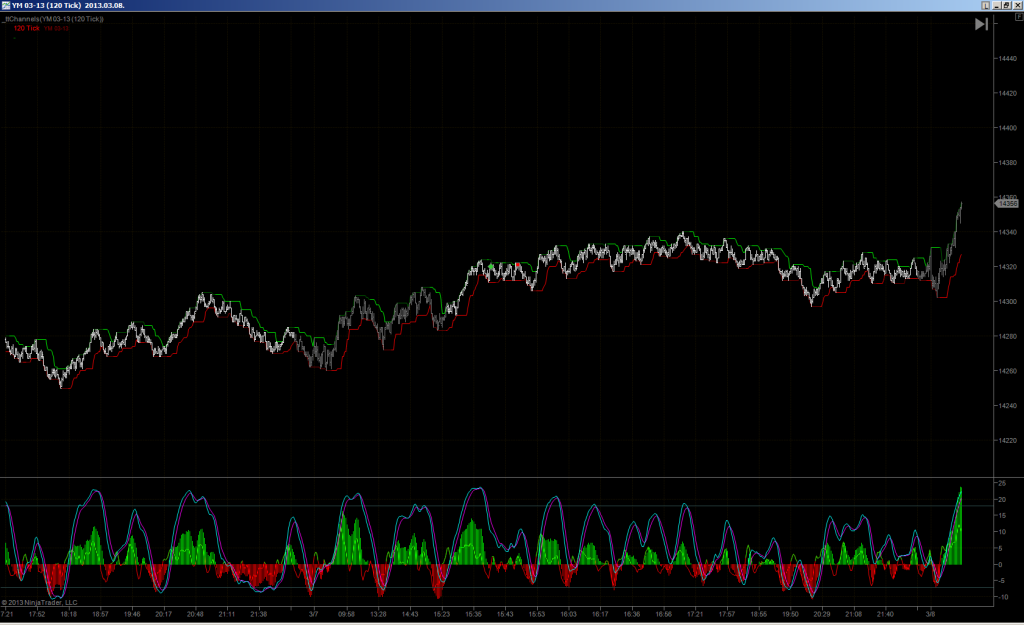Click the 14280 price axis label
Screen dimensions: 1024x625
1007,336
